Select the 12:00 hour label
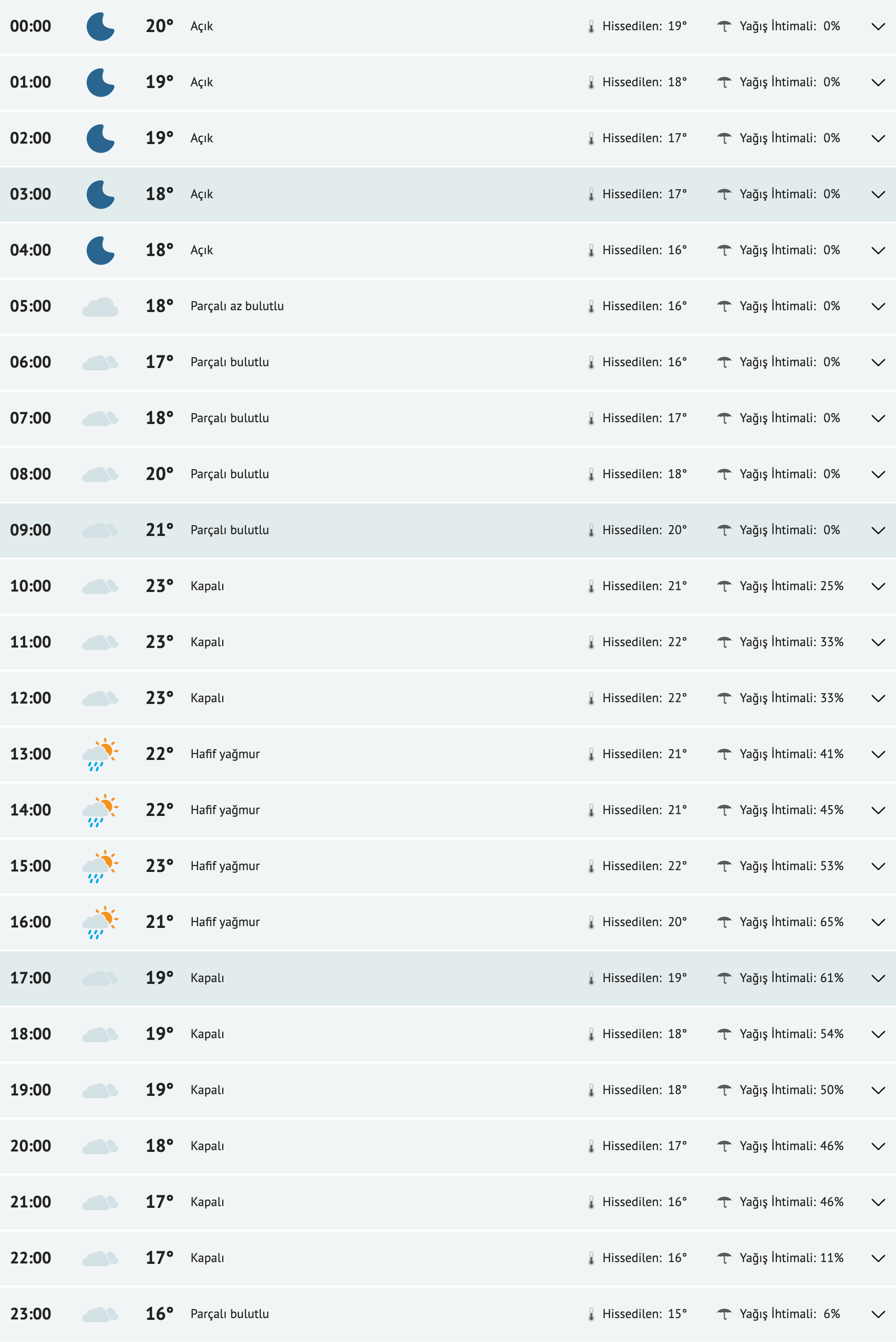 pos(30,697)
